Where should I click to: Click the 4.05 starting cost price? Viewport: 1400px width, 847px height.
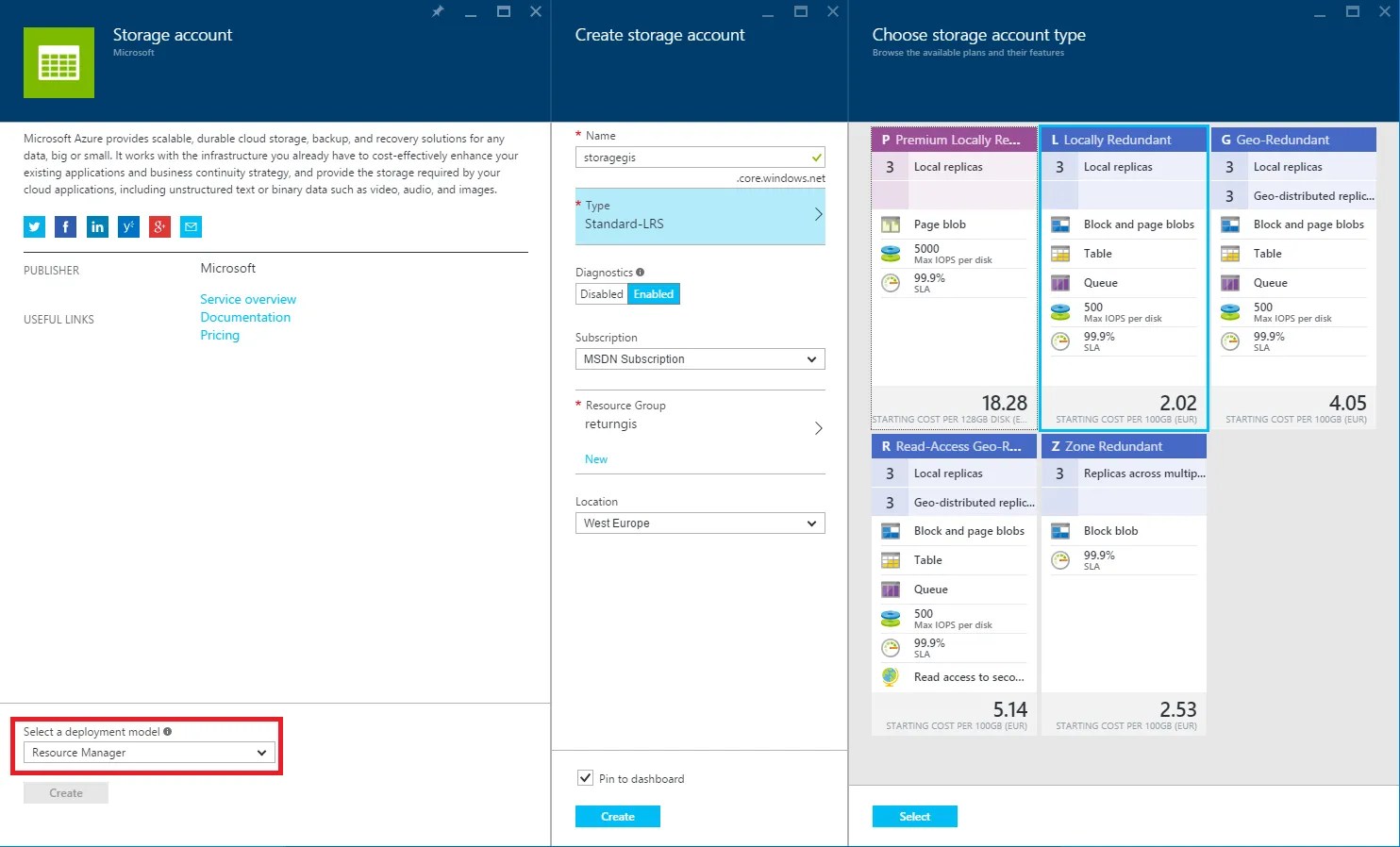(x=1348, y=403)
